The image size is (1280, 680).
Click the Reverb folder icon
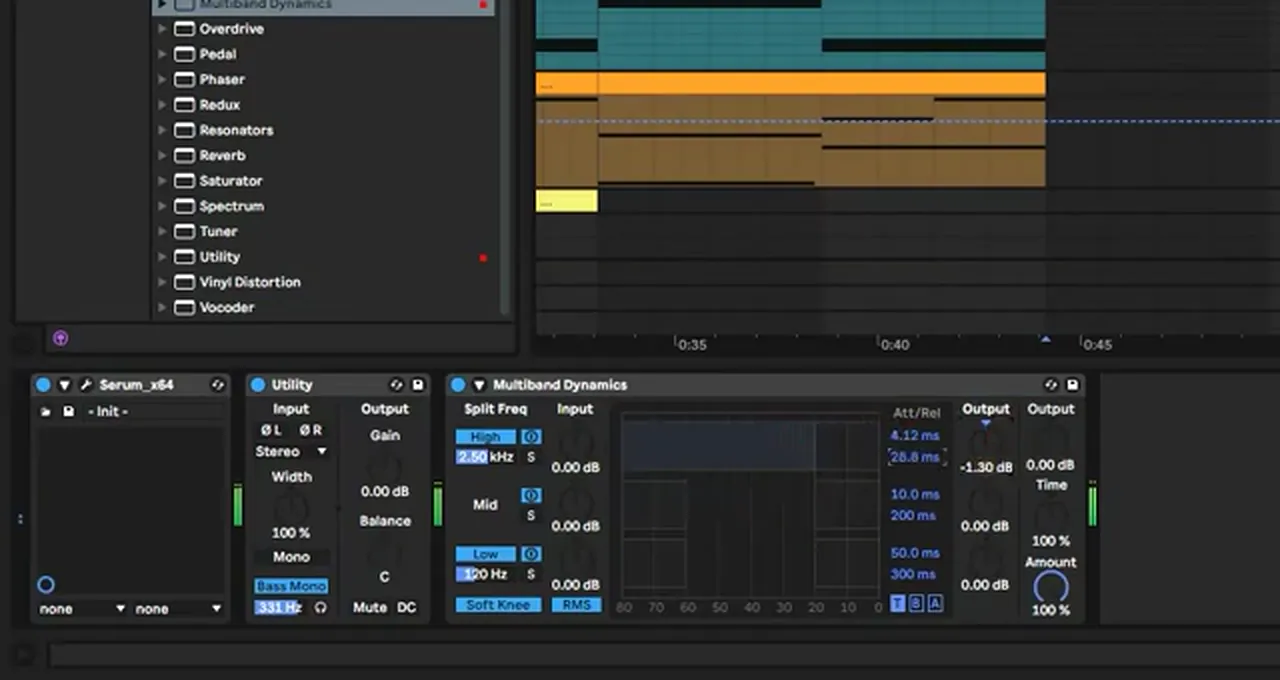click(x=184, y=155)
